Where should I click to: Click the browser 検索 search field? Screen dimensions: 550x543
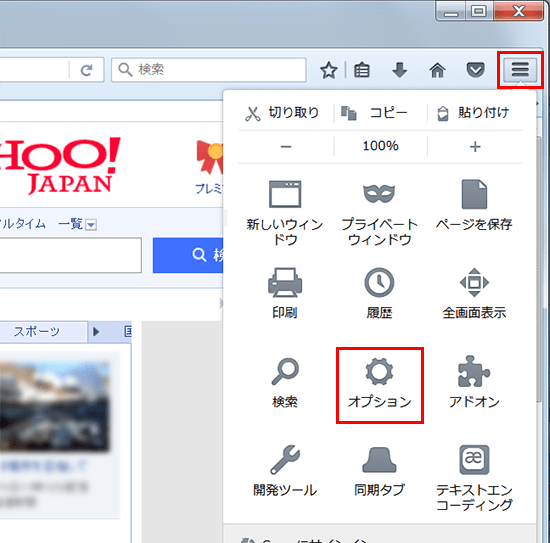pyautogui.click(x=209, y=70)
